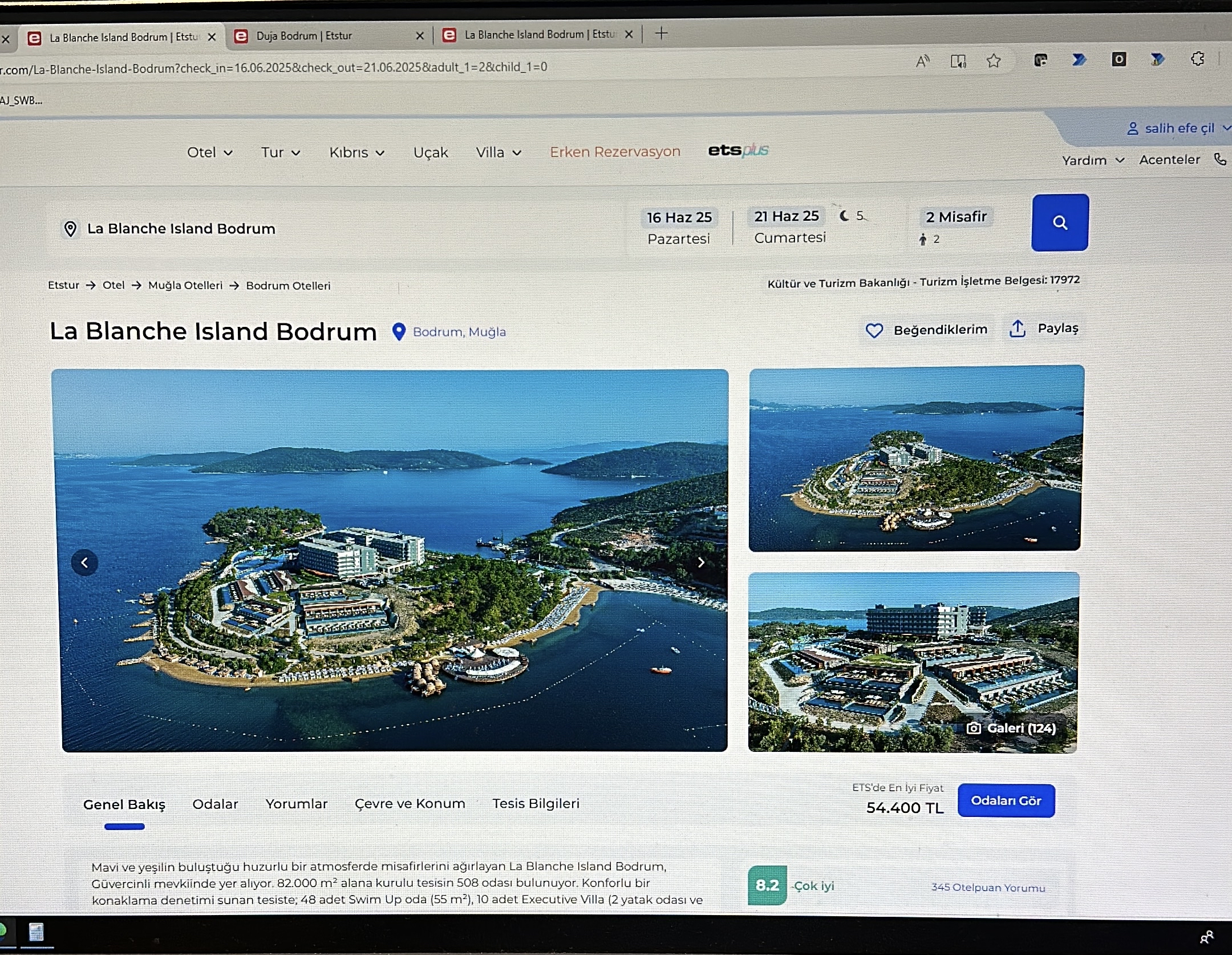Click the Bodrum Otelleri breadcrumb link
This screenshot has height=955, width=1232.
click(288, 286)
